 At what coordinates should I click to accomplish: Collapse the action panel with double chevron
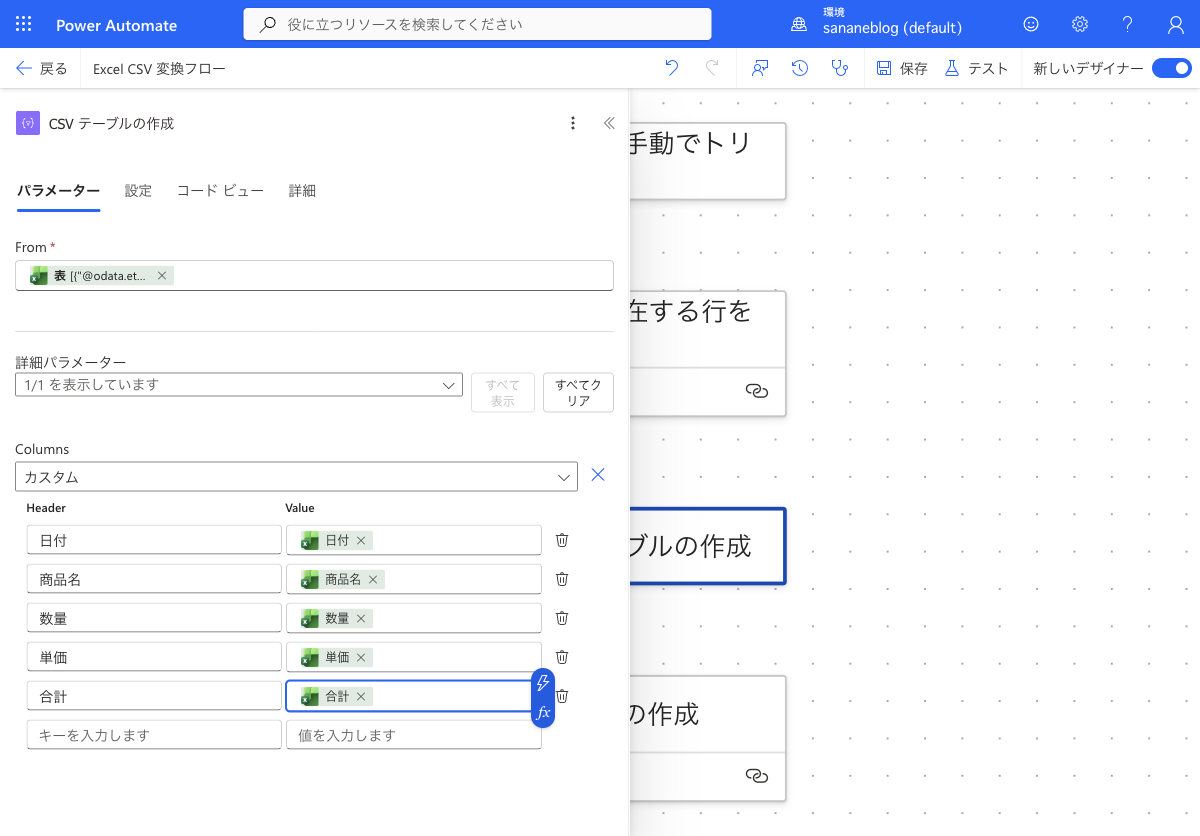tap(609, 123)
